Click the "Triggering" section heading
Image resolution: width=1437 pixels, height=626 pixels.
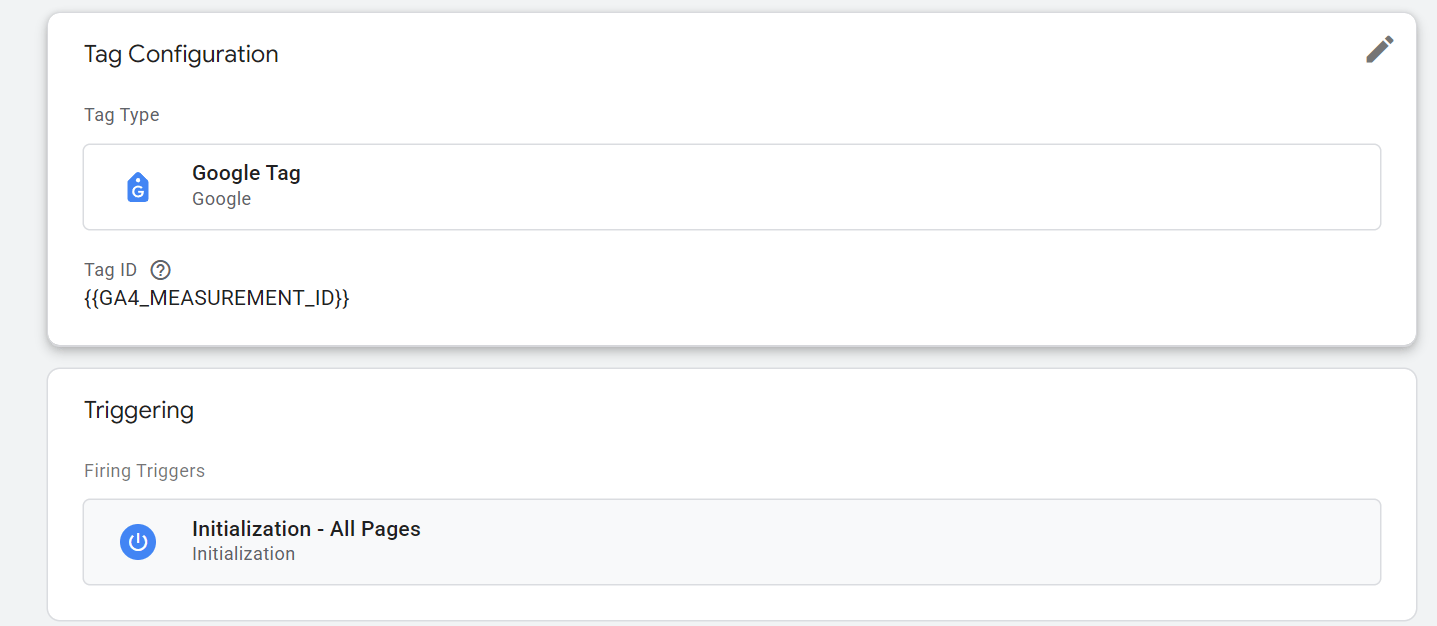tap(139, 410)
